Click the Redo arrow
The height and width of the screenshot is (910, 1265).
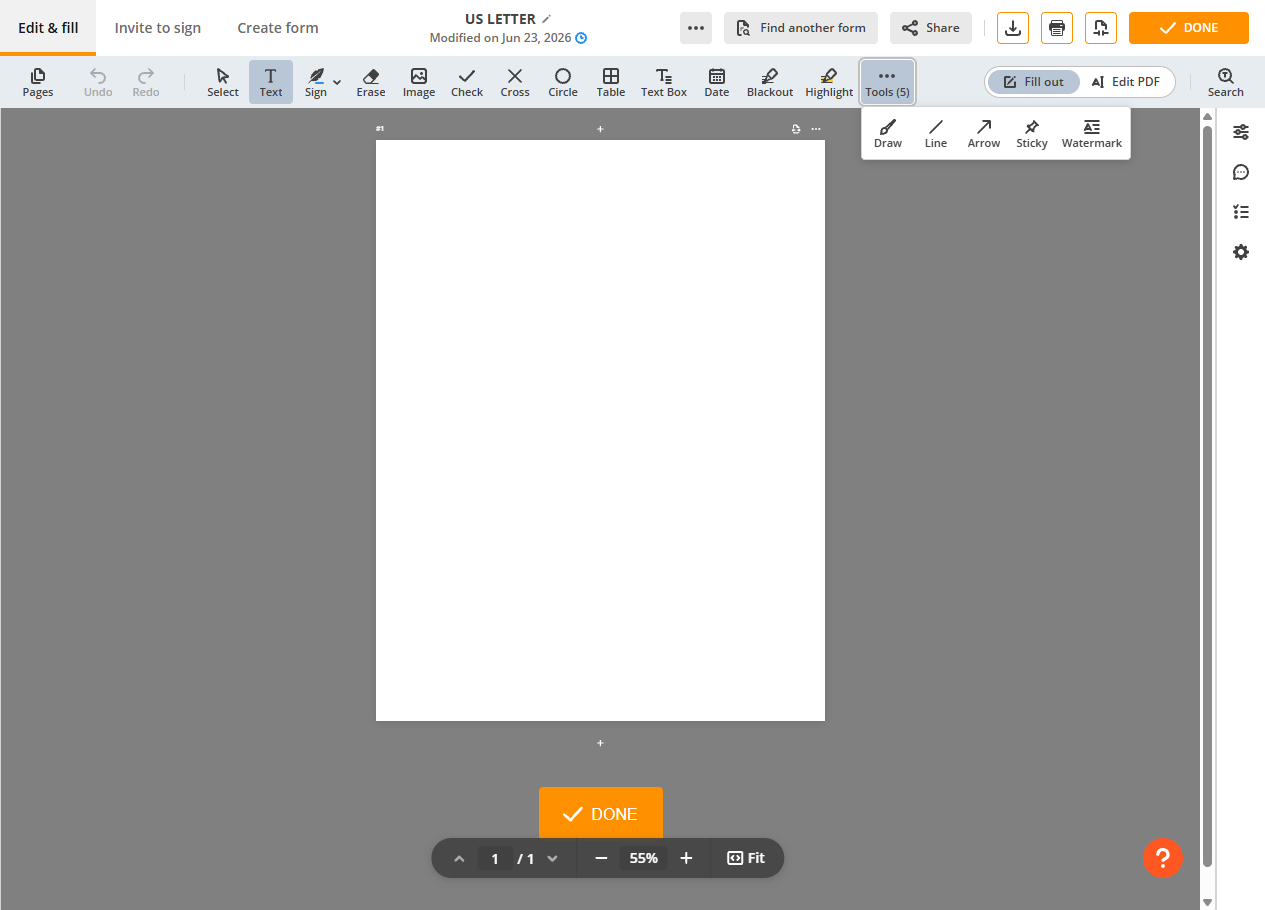pos(146,82)
